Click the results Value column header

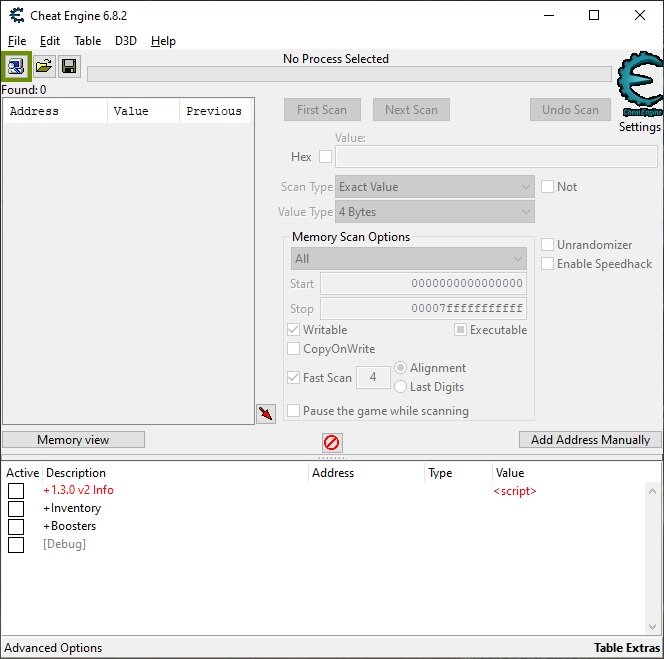(144, 111)
